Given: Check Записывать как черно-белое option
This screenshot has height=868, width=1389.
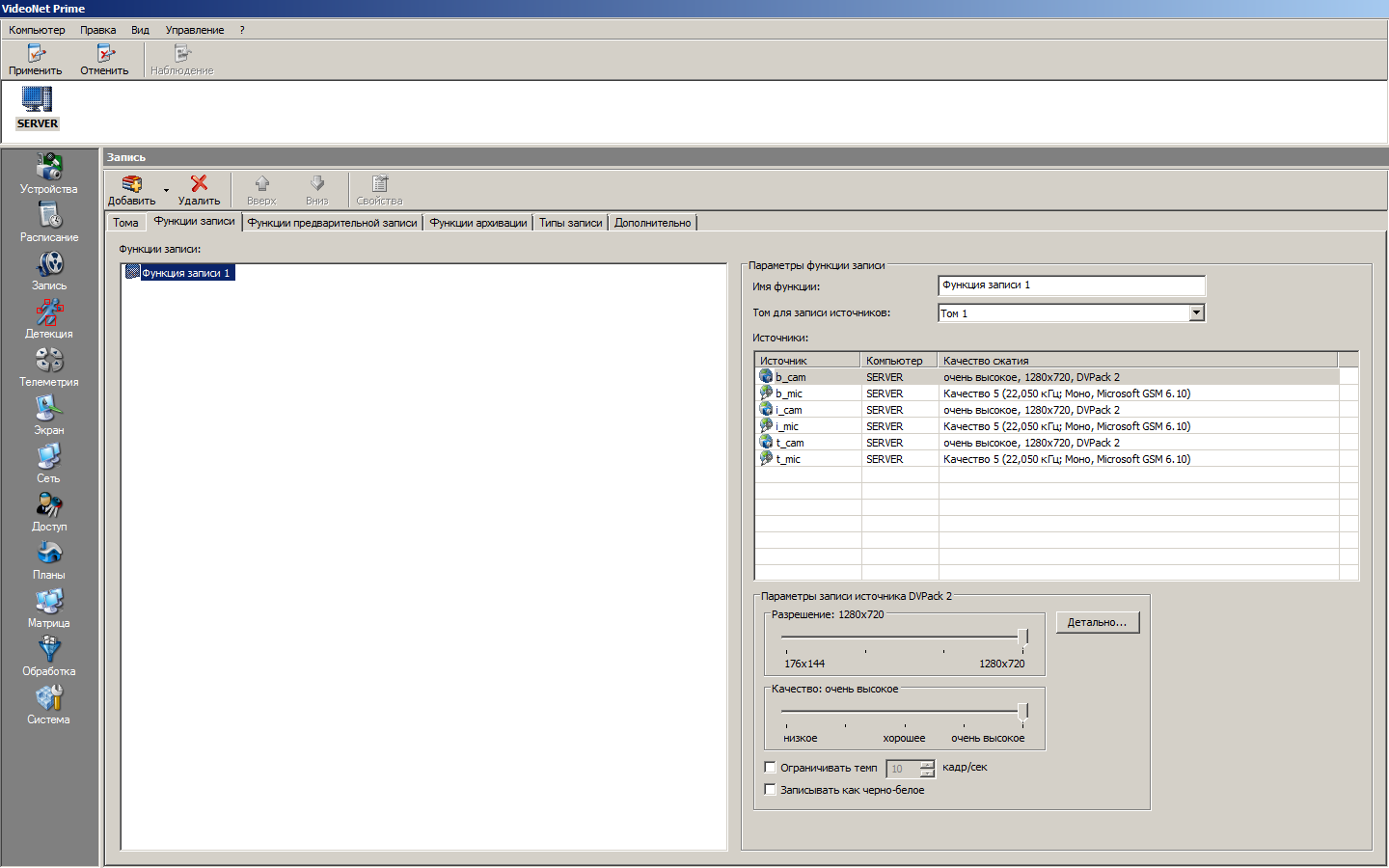Looking at the screenshot, I should 770,790.
